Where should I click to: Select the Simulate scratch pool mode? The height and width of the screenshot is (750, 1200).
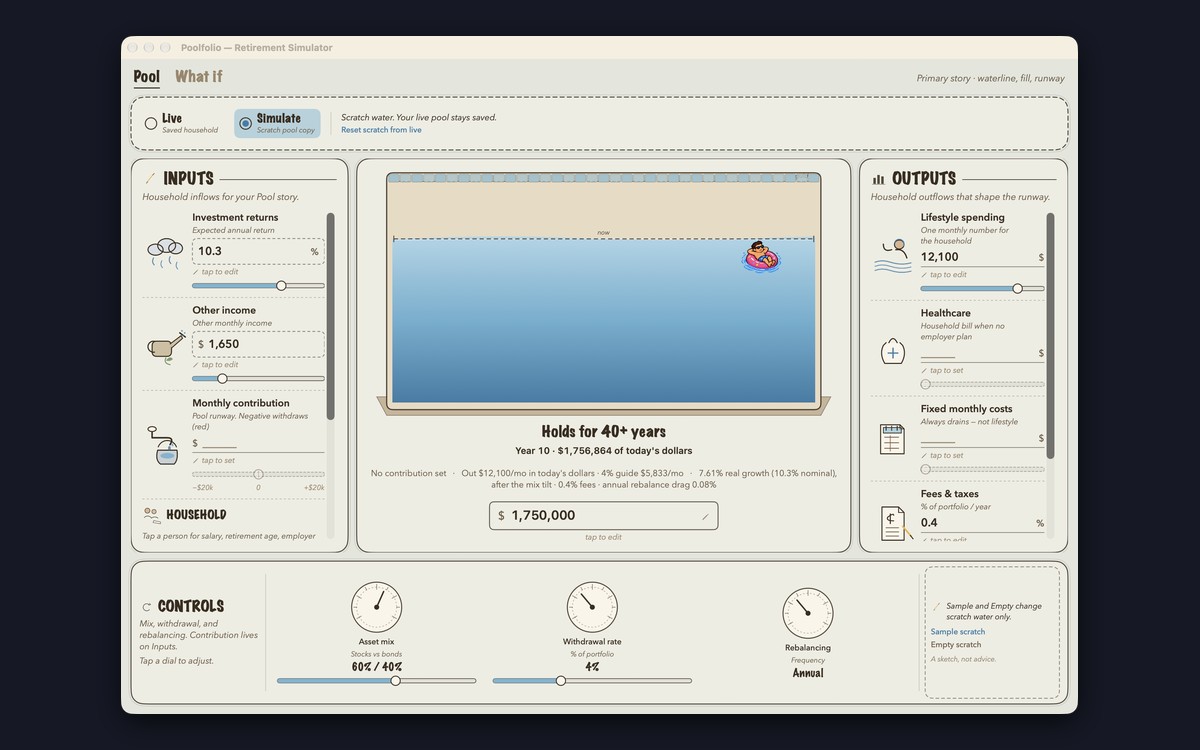pos(278,123)
